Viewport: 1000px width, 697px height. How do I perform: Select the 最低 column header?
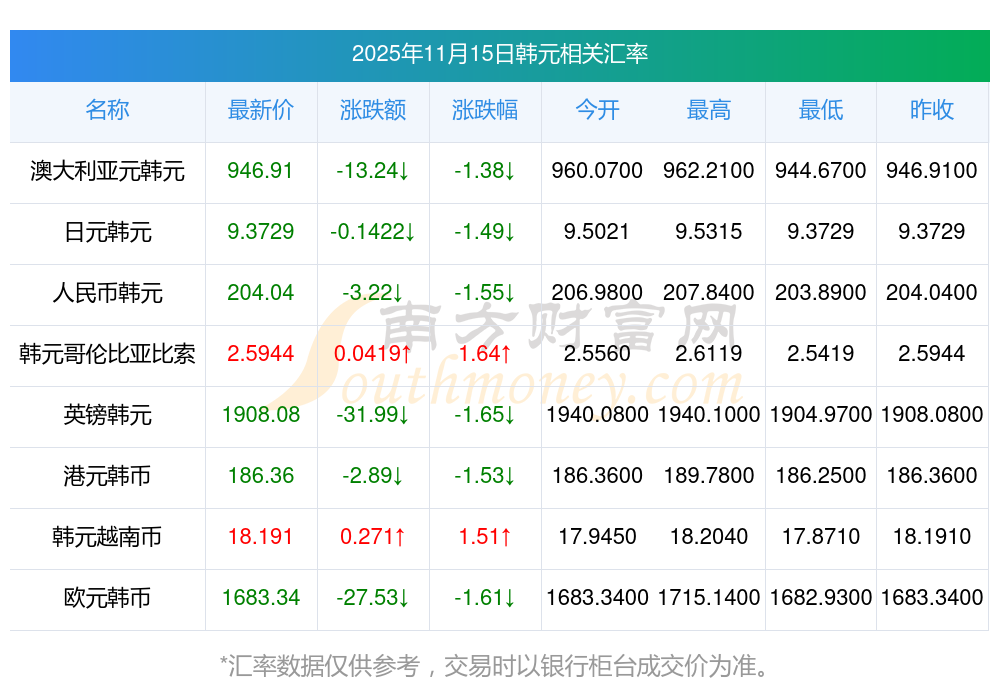[821, 110]
